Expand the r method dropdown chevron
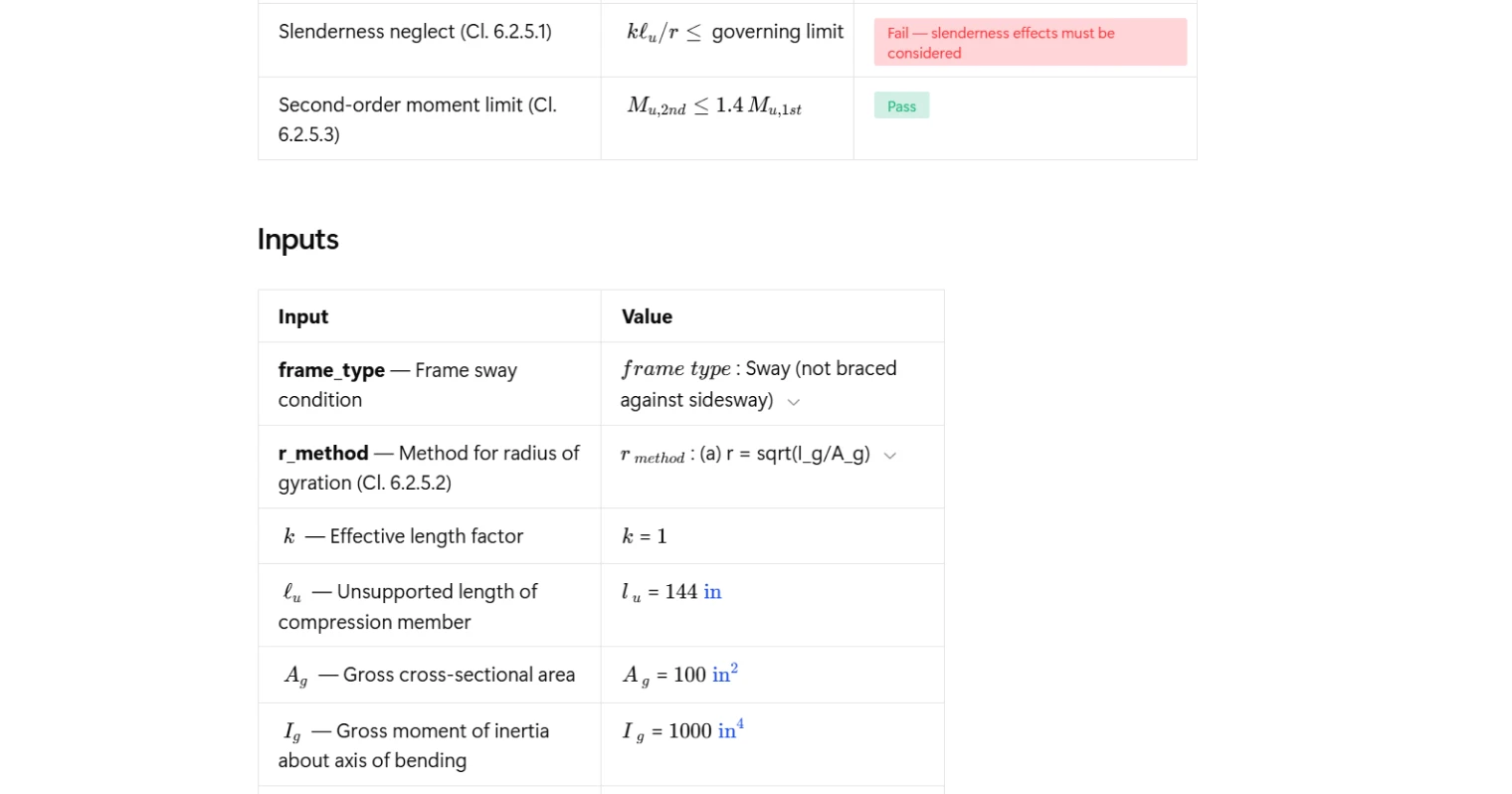The image size is (1512, 794). click(890, 456)
